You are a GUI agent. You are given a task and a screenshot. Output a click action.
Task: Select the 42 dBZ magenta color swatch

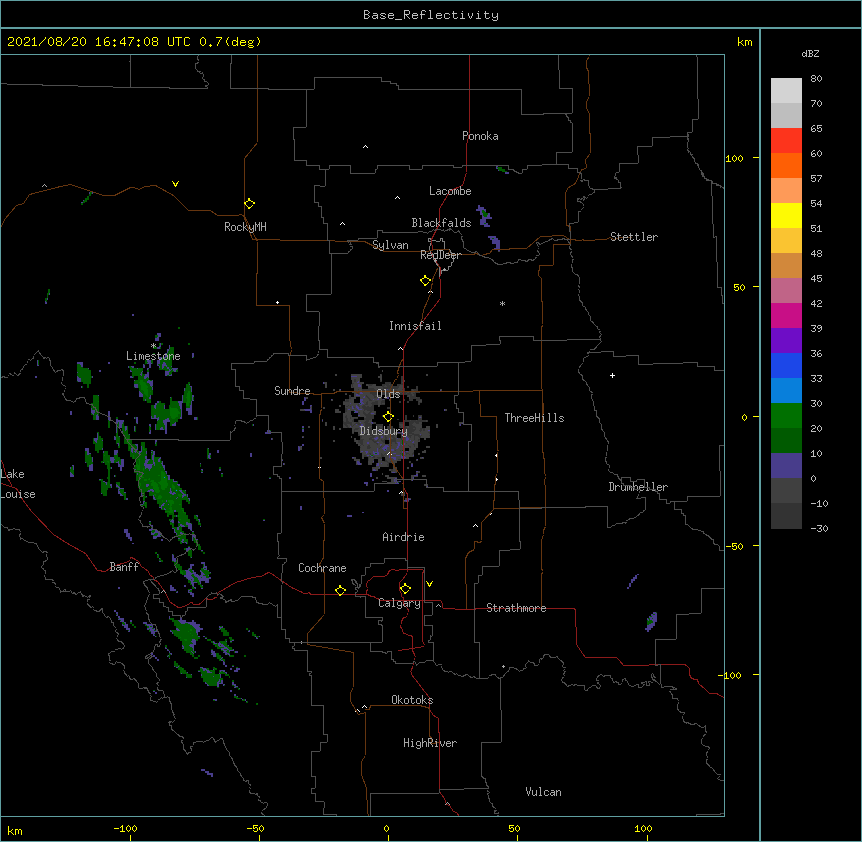point(786,315)
